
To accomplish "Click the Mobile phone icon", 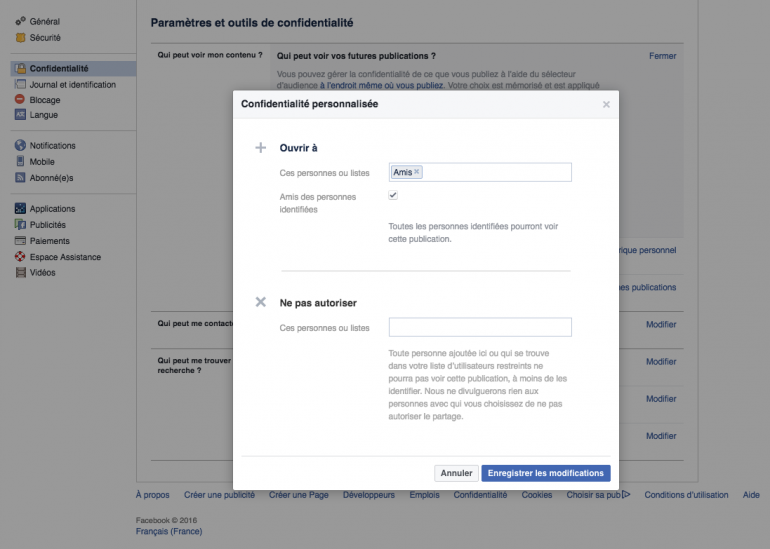I will (x=20, y=162).
